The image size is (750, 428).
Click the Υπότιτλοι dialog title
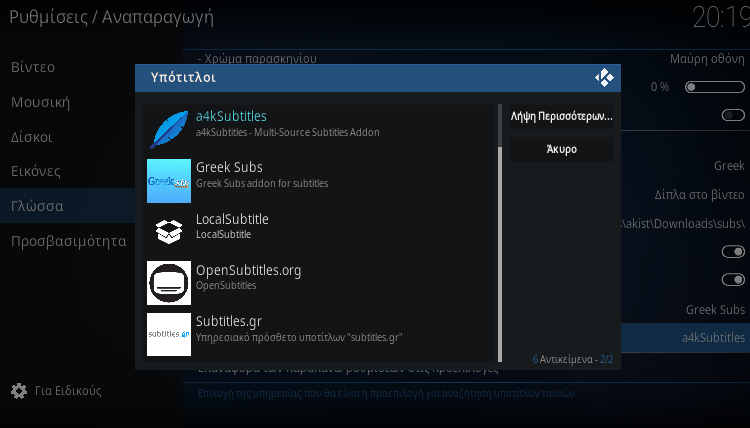[183, 77]
